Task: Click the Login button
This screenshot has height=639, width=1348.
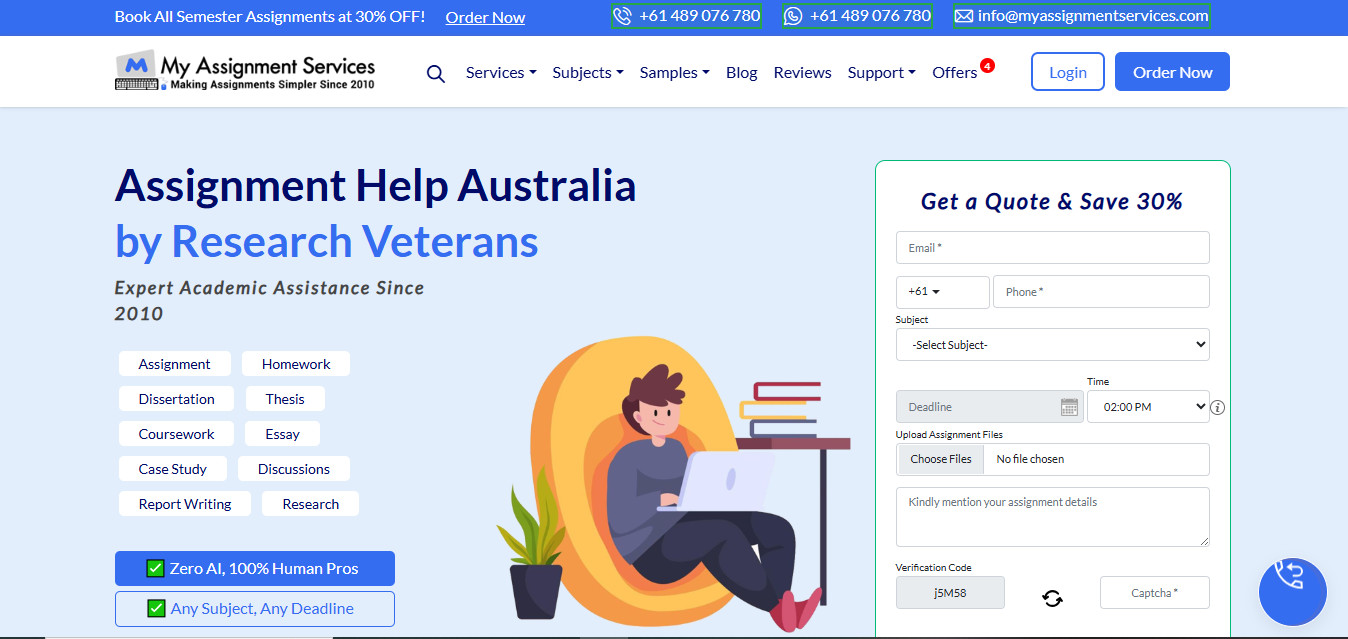Action: click(1068, 72)
